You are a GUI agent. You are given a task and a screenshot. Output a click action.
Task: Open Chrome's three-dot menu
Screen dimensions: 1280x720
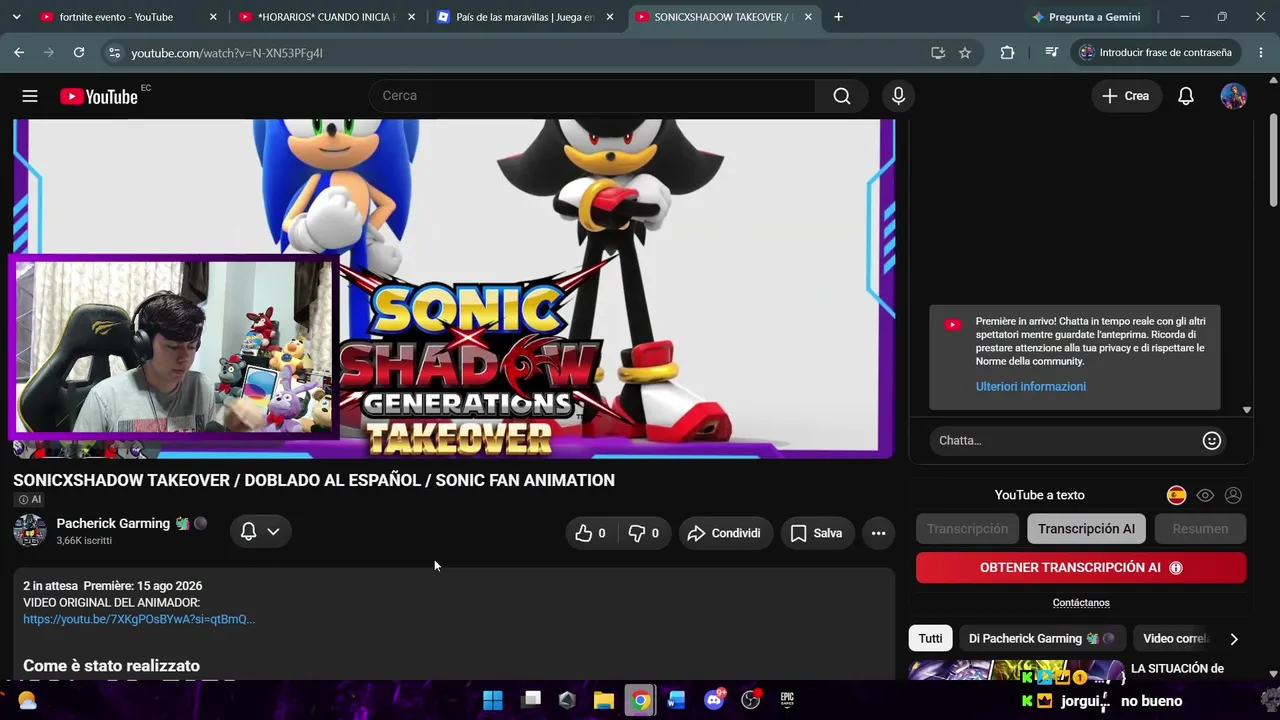pyautogui.click(x=1260, y=53)
